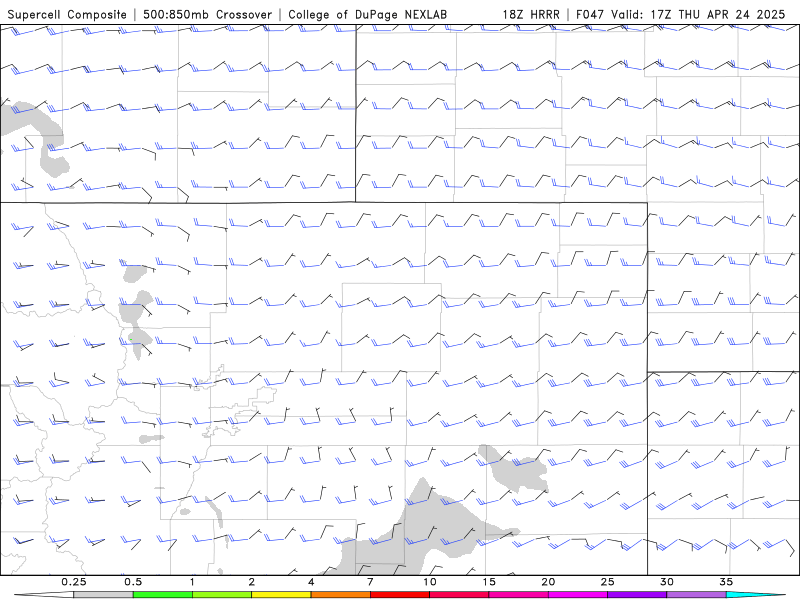Click the 0.5 legend value

click(133, 582)
